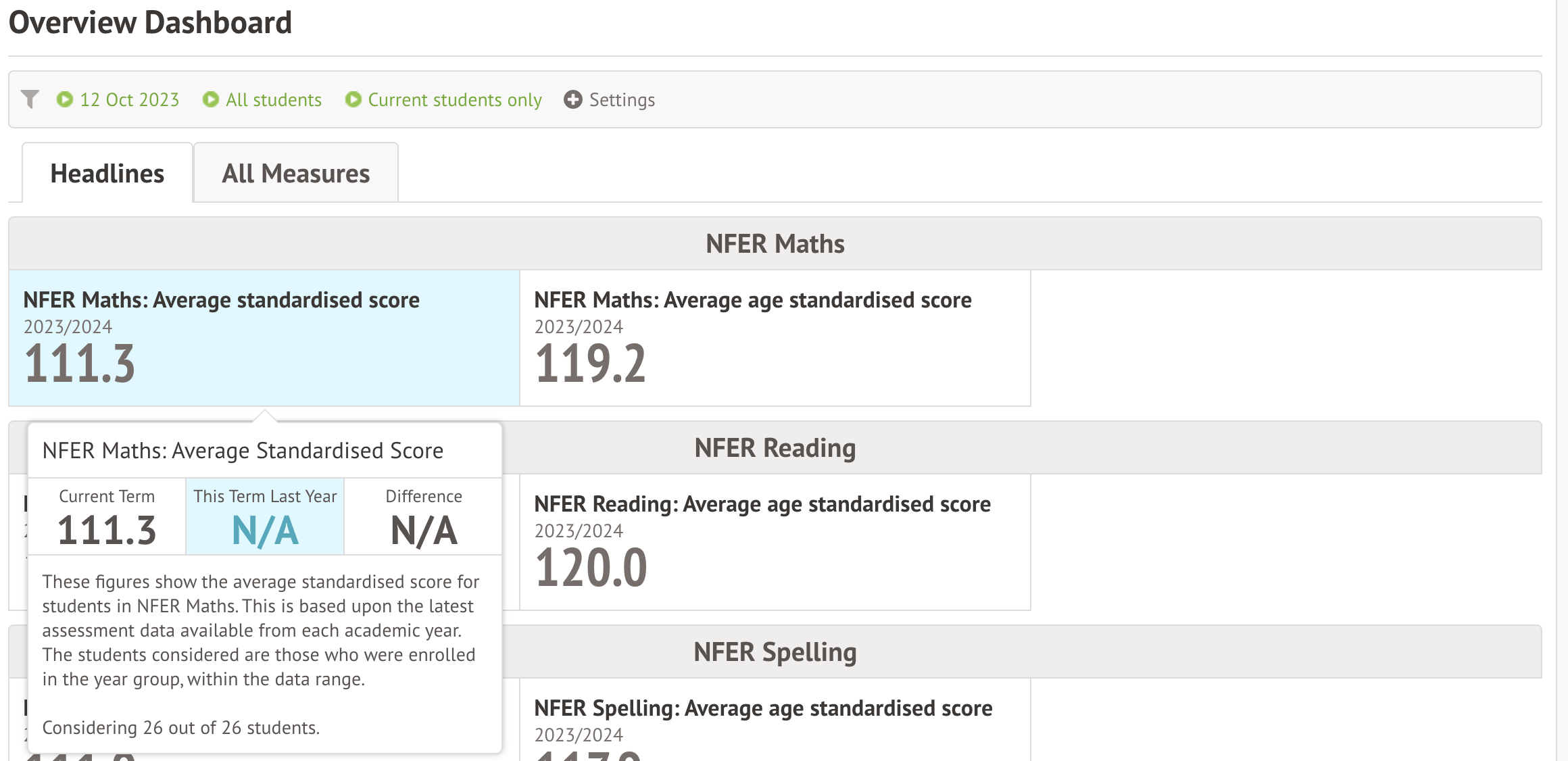The width and height of the screenshot is (1568, 761).
Task: Click green arrow beside Current students only
Action: tap(353, 99)
